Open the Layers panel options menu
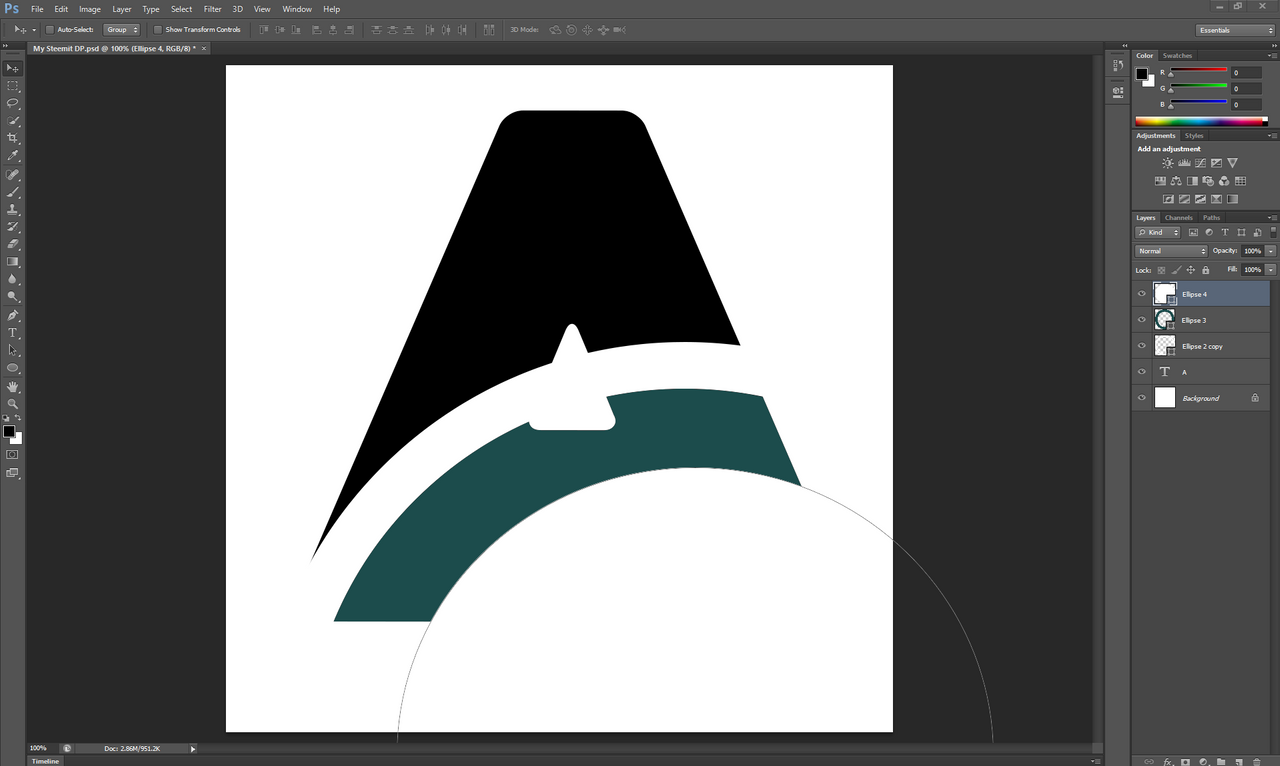The height and width of the screenshot is (766, 1280). [x=1272, y=218]
